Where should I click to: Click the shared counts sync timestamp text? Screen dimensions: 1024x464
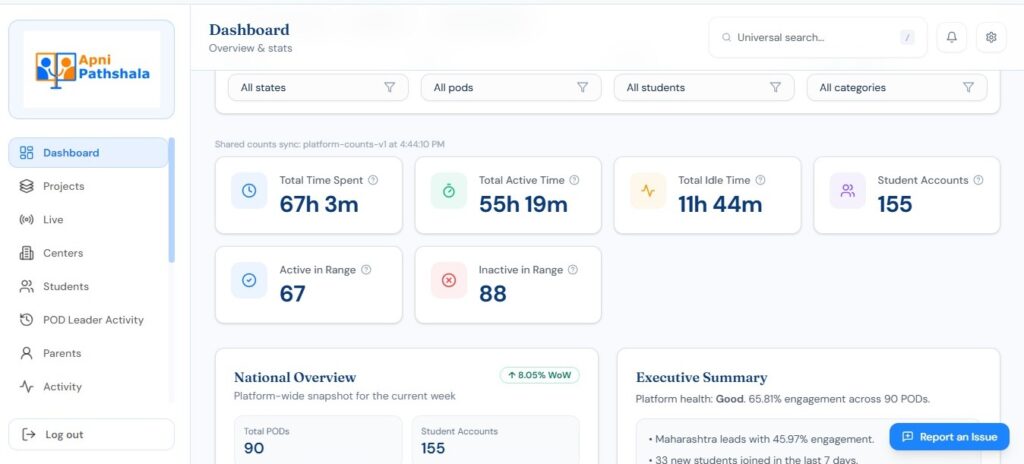330,144
